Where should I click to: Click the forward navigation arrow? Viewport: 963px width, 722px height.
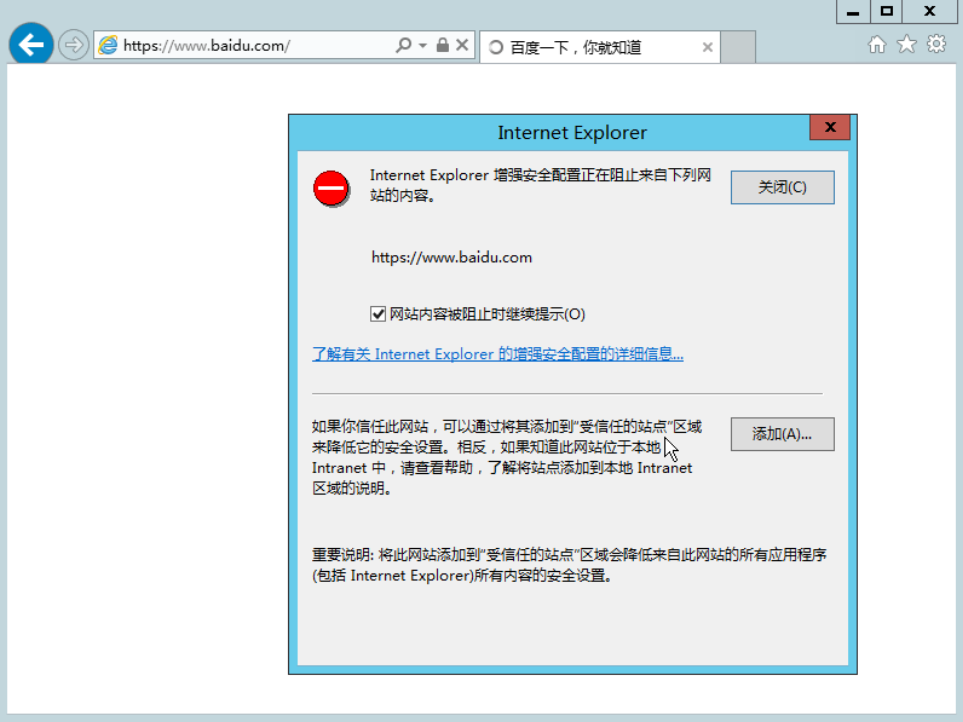click(x=73, y=45)
